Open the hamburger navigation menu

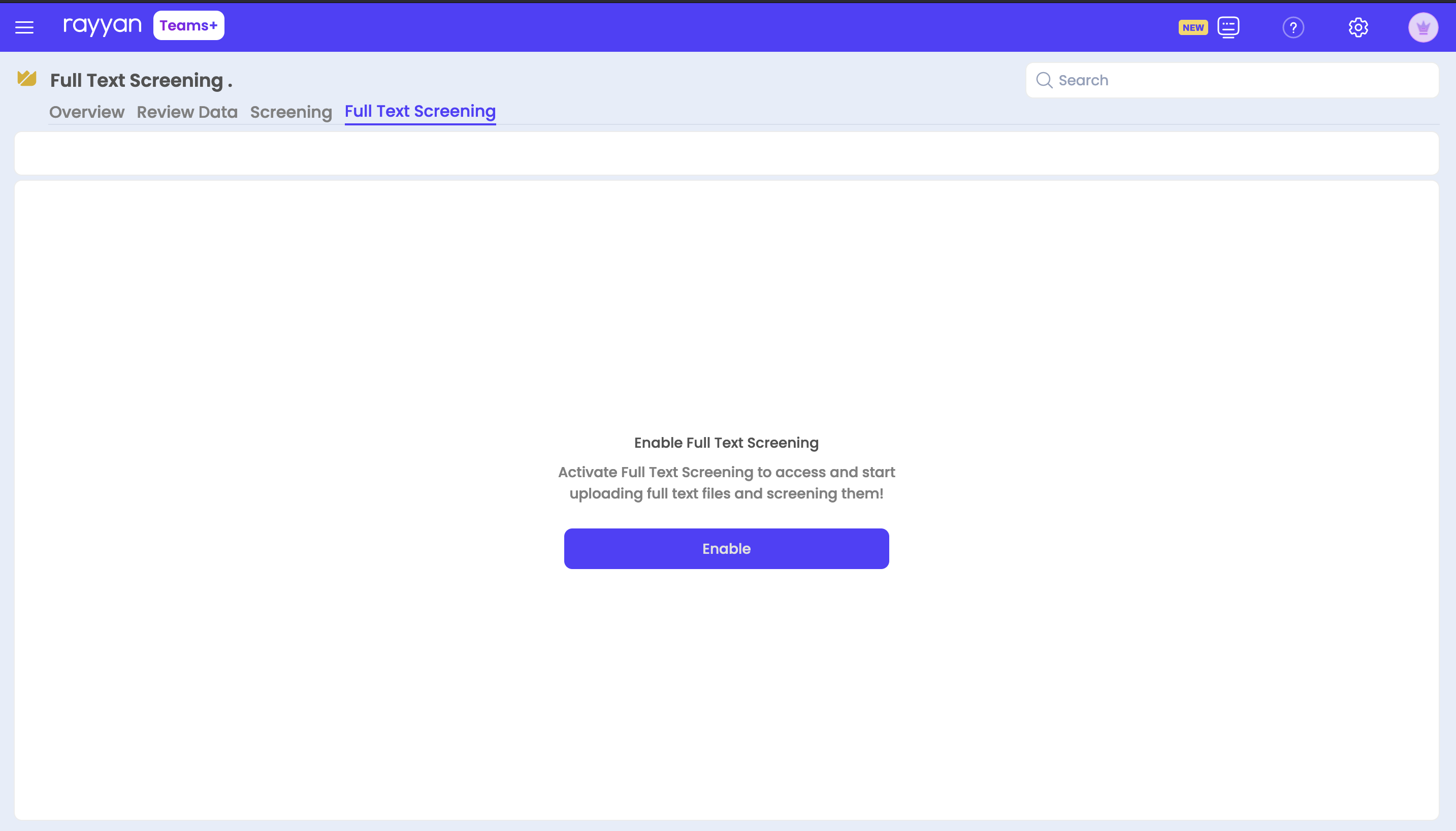point(24,27)
